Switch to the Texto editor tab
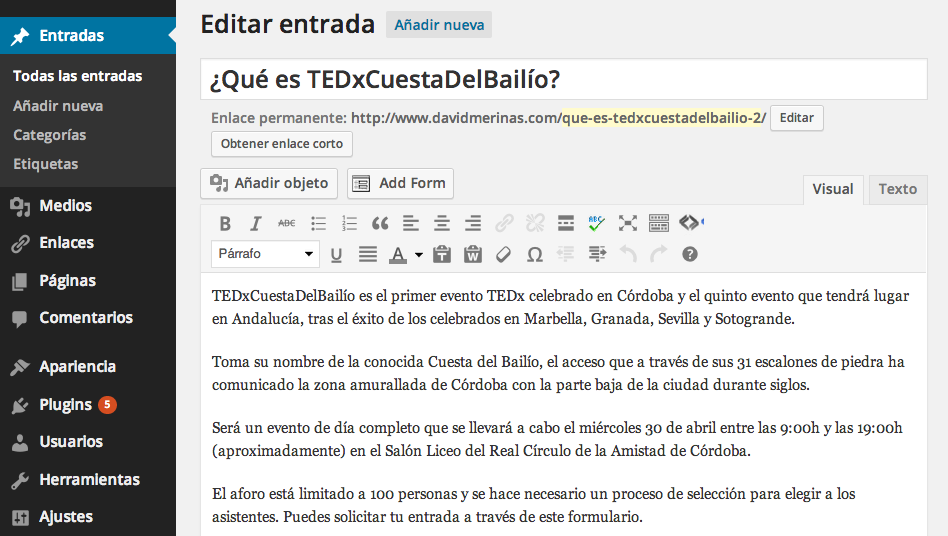This screenshot has height=536, width=948. point(898,189)
